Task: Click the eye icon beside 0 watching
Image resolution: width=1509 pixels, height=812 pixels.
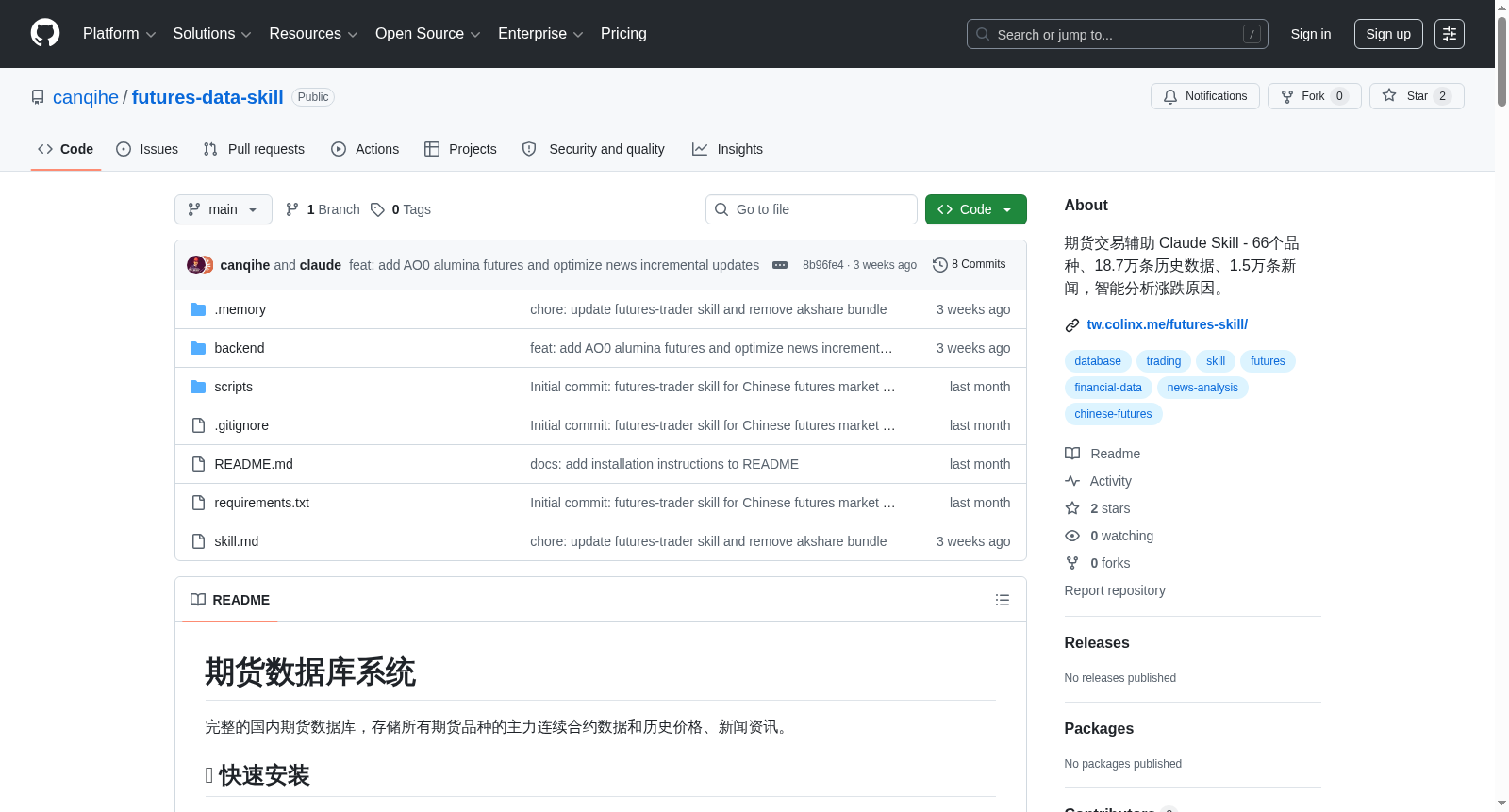Action: (1072, 536)
